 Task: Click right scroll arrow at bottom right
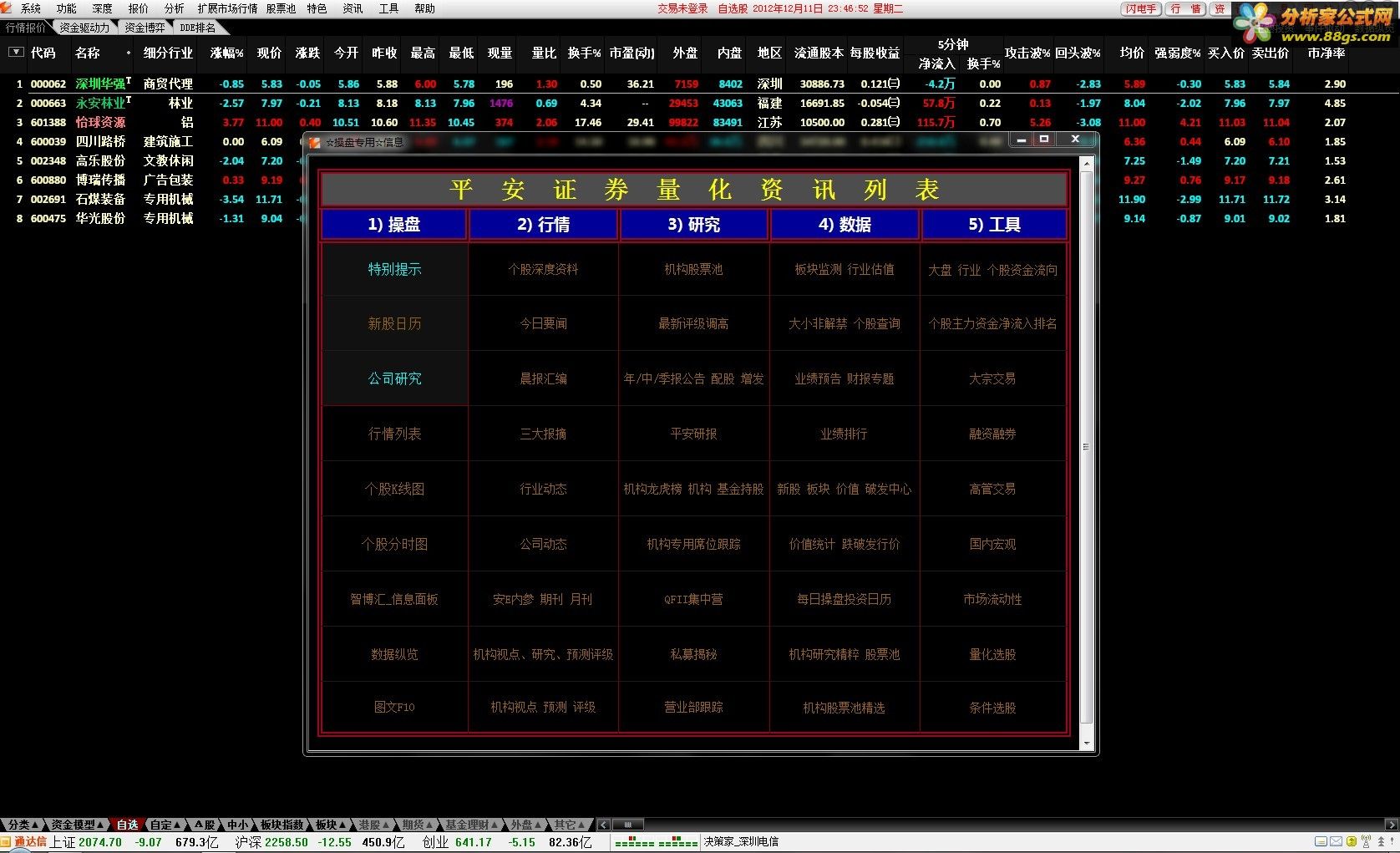point(1392,825)
